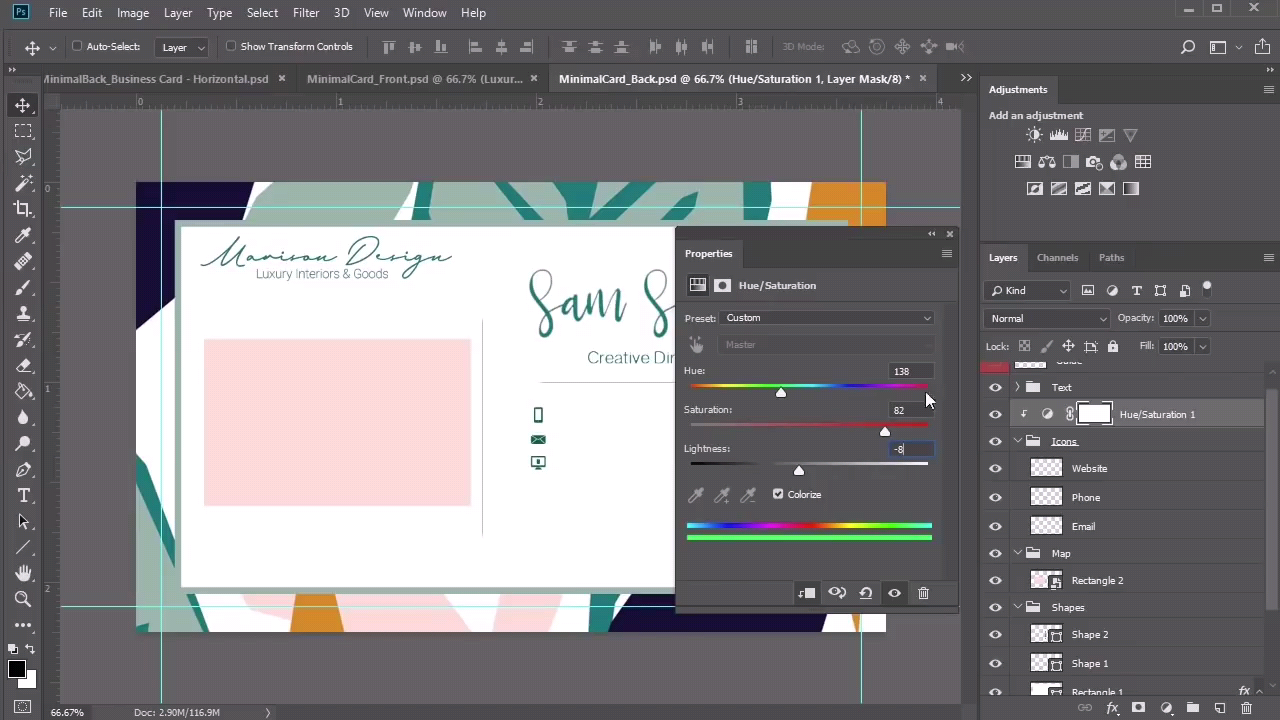Uncheck the Colorize checkbox
The height and width of the screenshot is (720, 1280).
[x=778, y=494]
